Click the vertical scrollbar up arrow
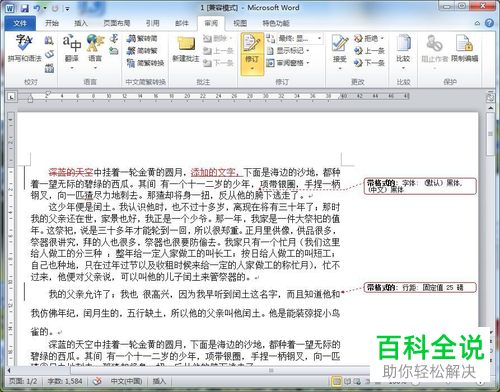Screen dimensions: 500x392 coord(490,108)
